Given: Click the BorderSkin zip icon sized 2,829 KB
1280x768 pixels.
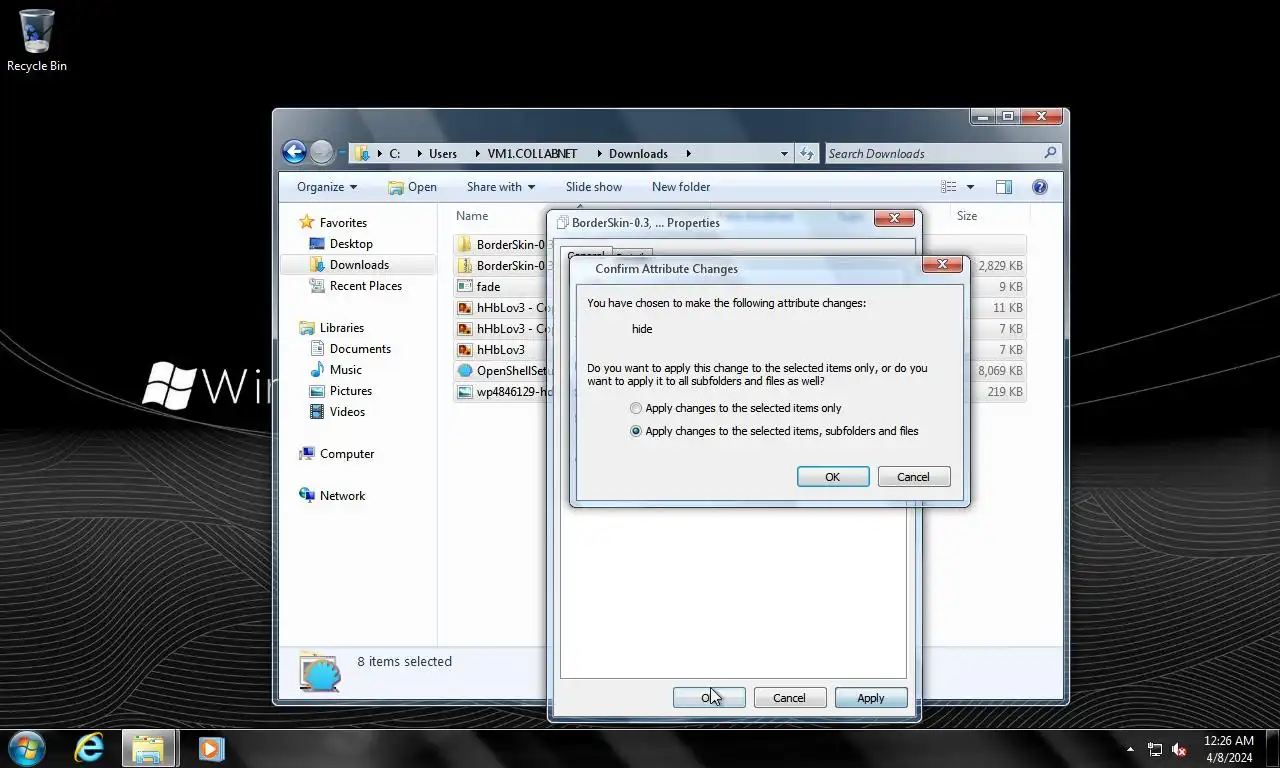Looking at the screenshot, I should pos(464,265).
